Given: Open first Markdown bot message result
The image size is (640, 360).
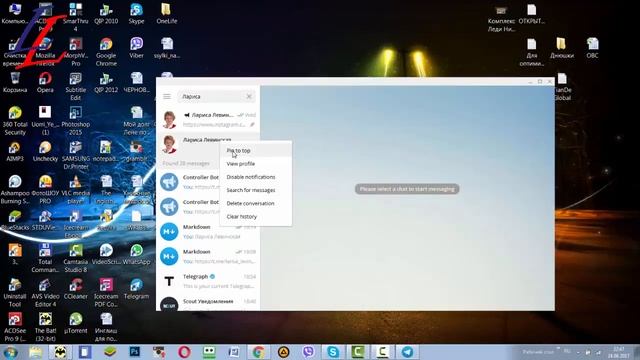Looking at the screenshot, I should point(208,232).
